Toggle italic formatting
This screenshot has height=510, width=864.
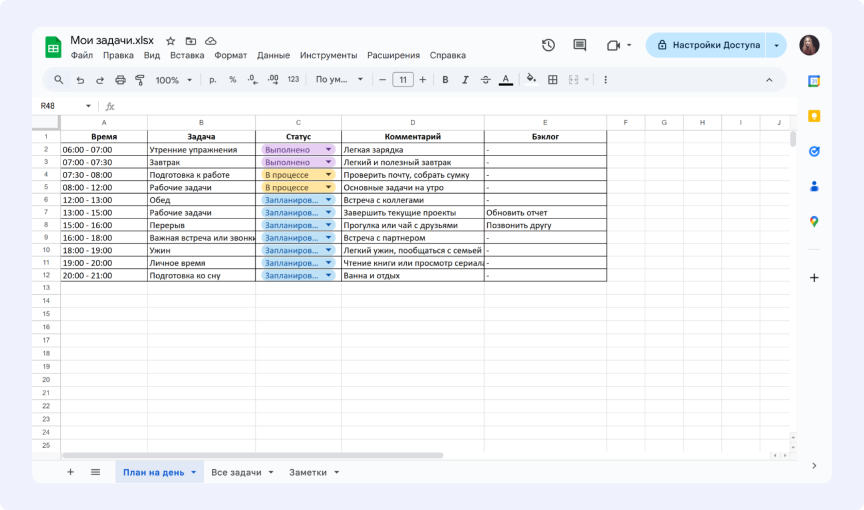(465, 80)
